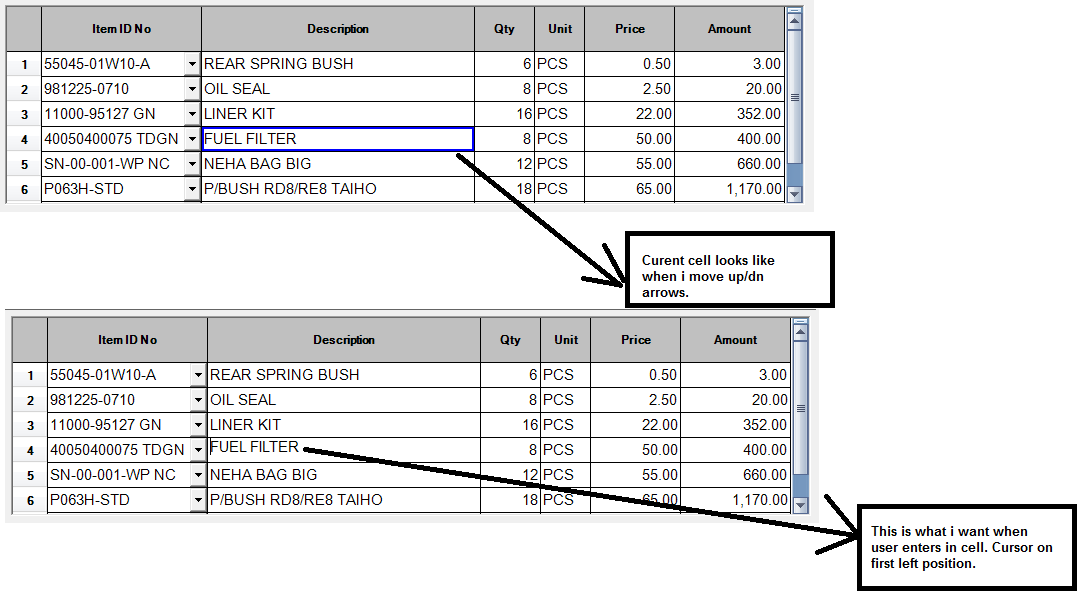Click the upper grid scrollbar thumb
Screen dimensions: 1084x601
point(794,97)
